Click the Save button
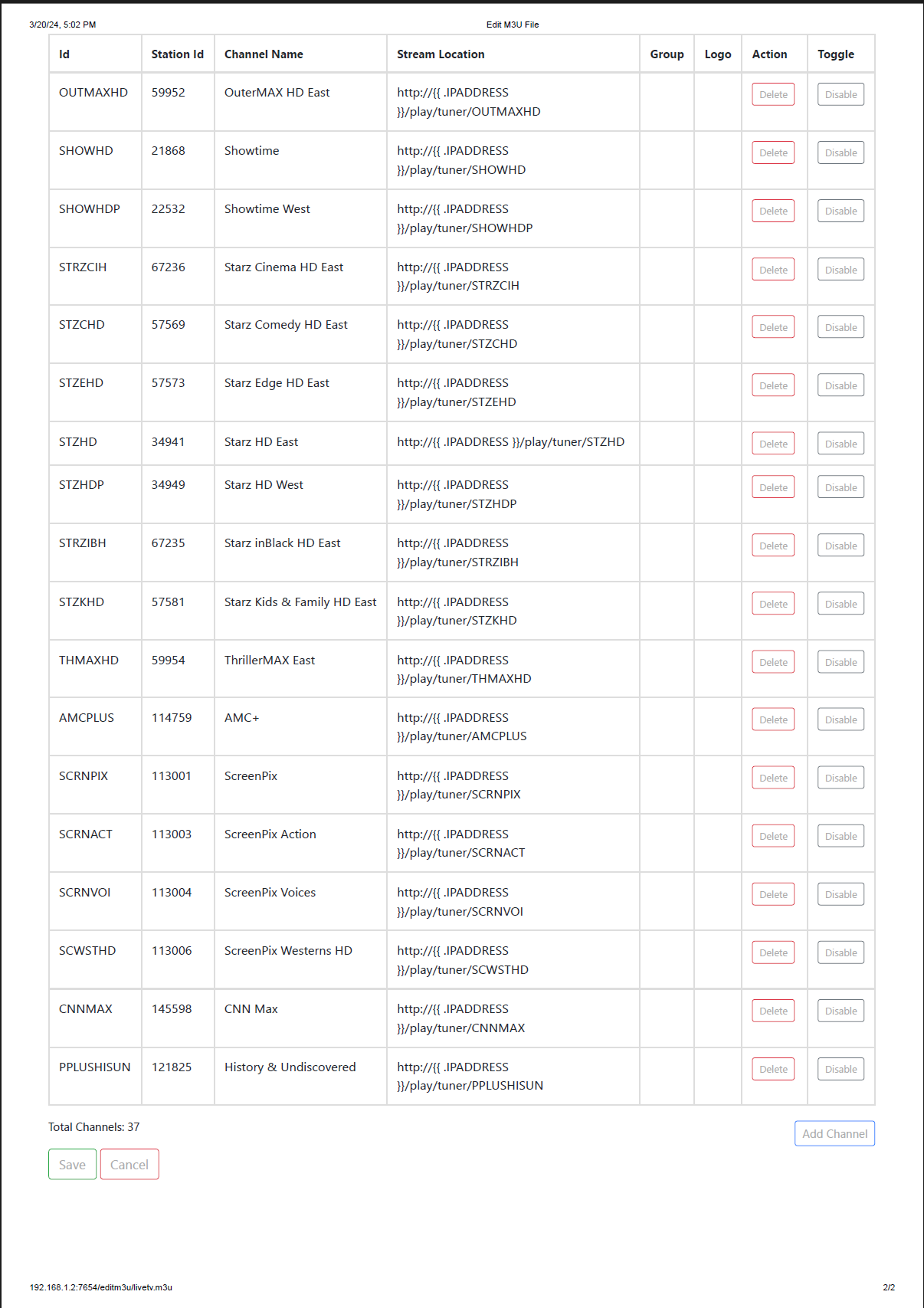The image size is (924, 1308). [x=72, y=1165]
